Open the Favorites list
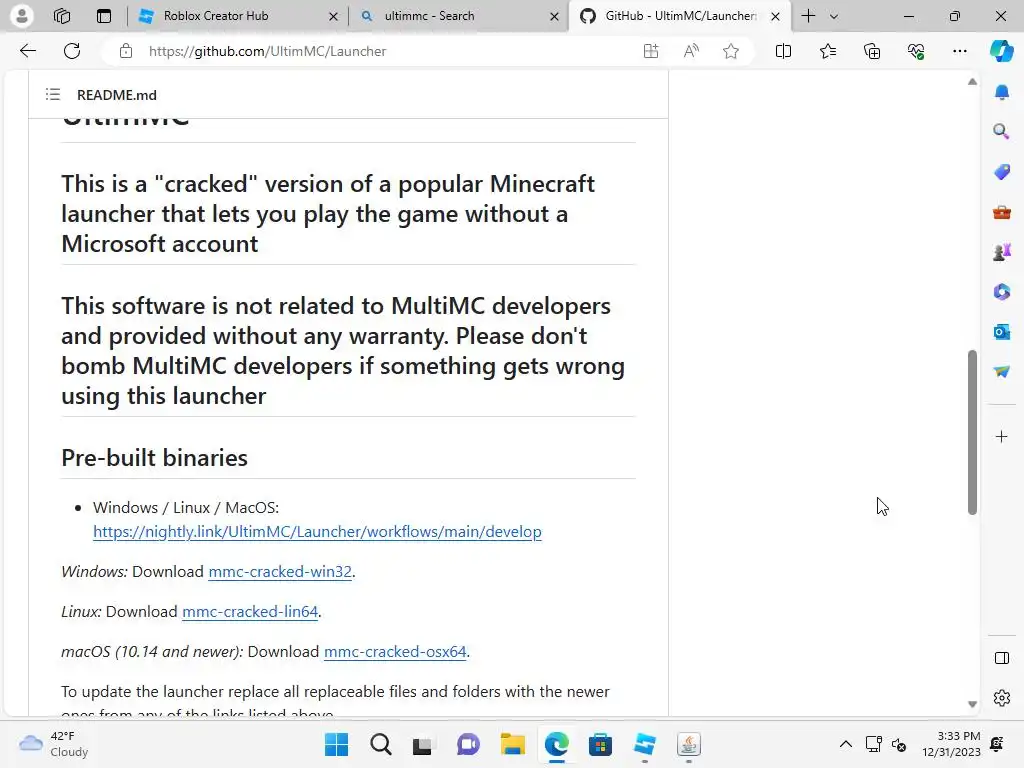The width and height of the screenshot is (1024, 768). click(827, 51)
